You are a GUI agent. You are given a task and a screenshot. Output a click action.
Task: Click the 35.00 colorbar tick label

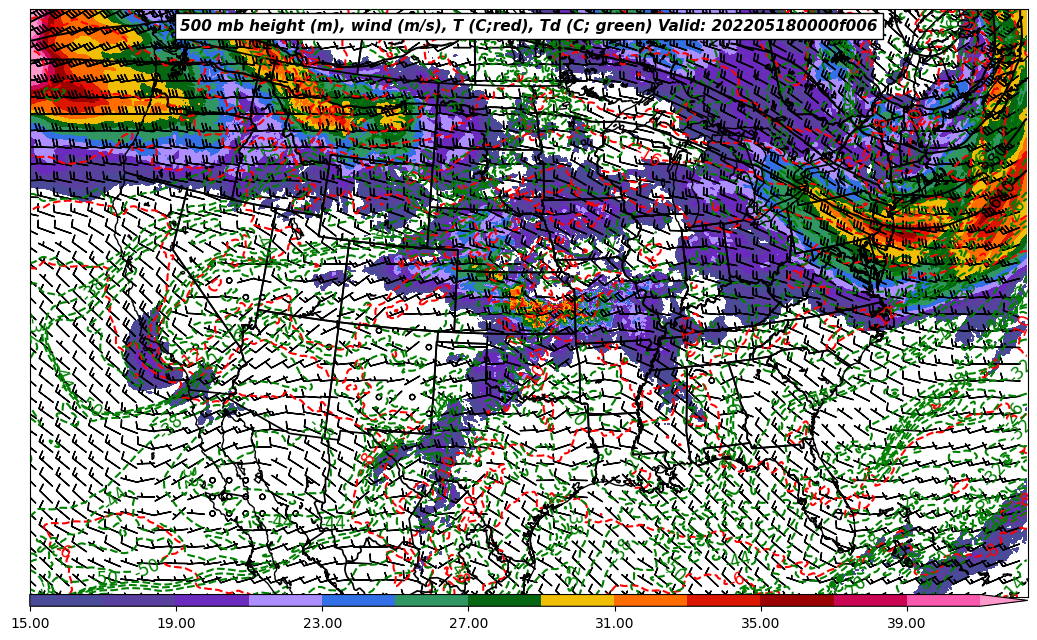[x=760, y=623]
